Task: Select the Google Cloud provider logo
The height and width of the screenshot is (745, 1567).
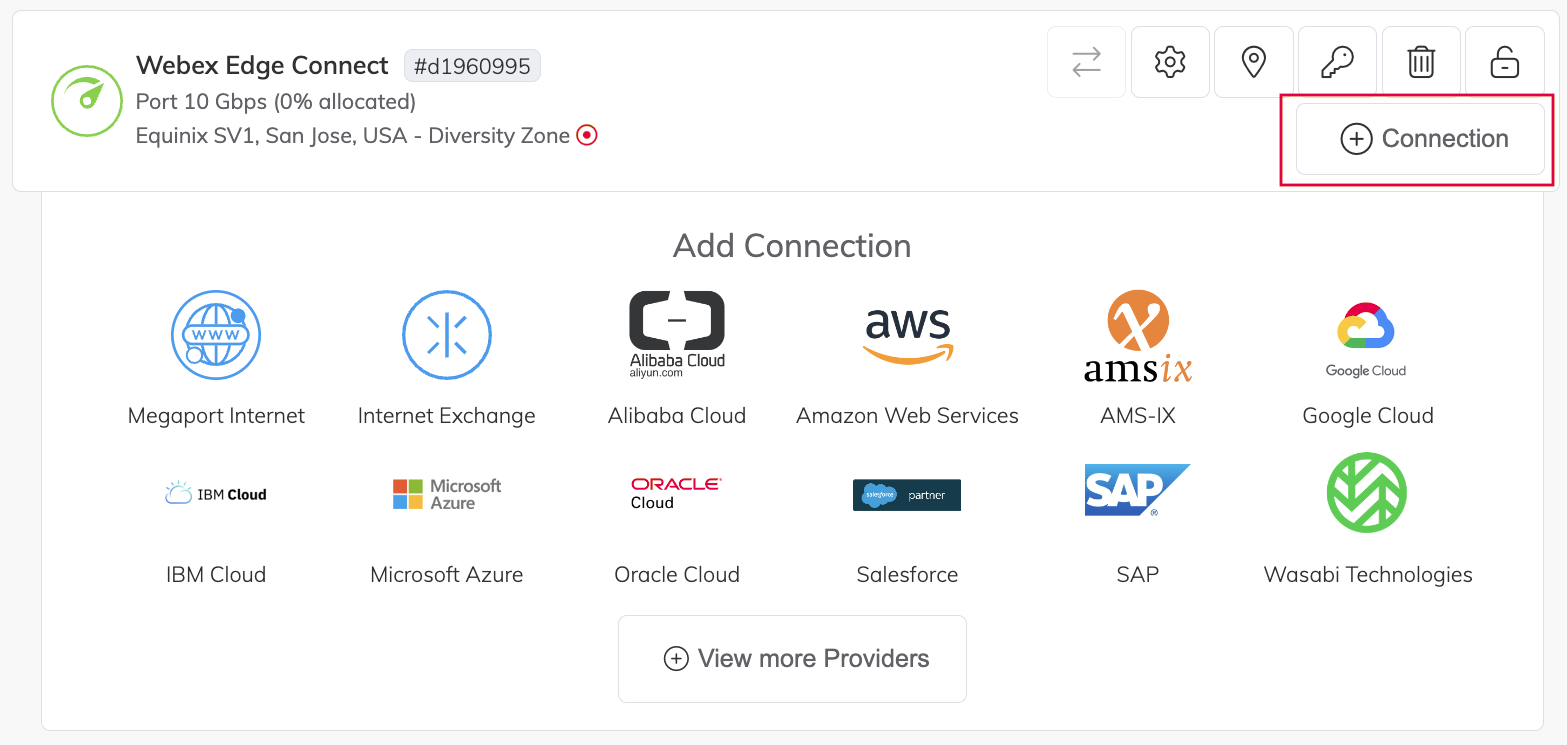Action: tap(1366, 334)
